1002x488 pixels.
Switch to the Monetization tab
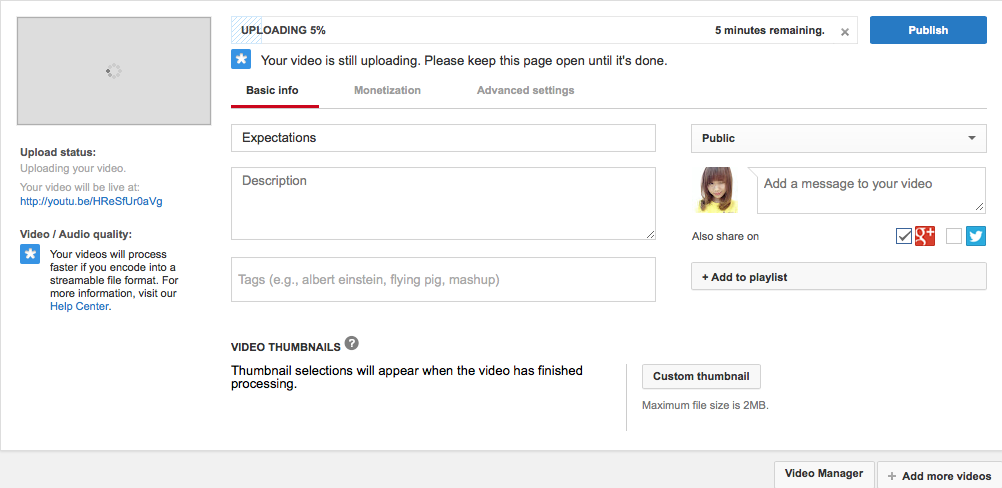[387, 90]
